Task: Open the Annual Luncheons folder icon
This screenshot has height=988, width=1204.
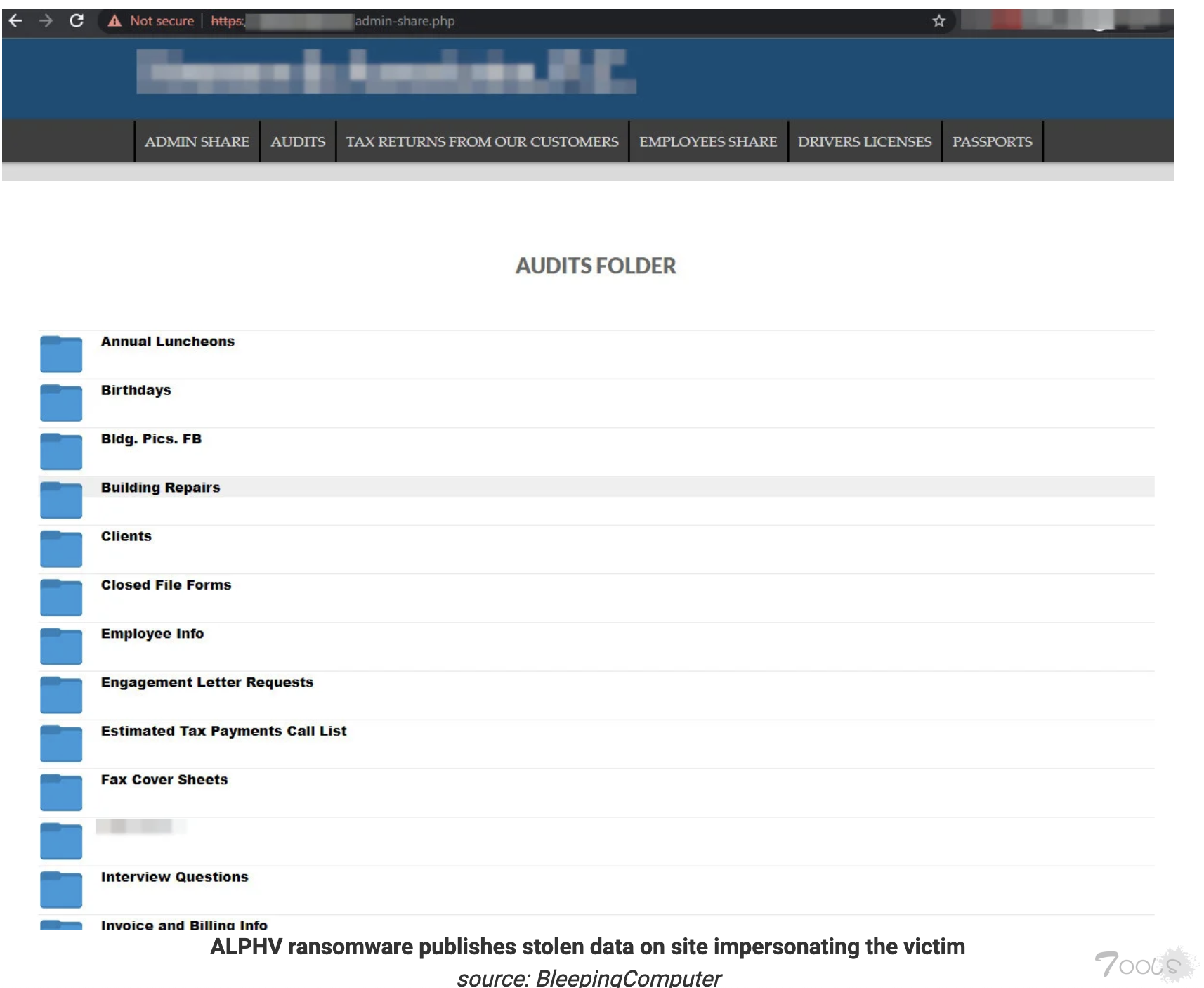Action: pyautogui.click(x=61, y=354)
